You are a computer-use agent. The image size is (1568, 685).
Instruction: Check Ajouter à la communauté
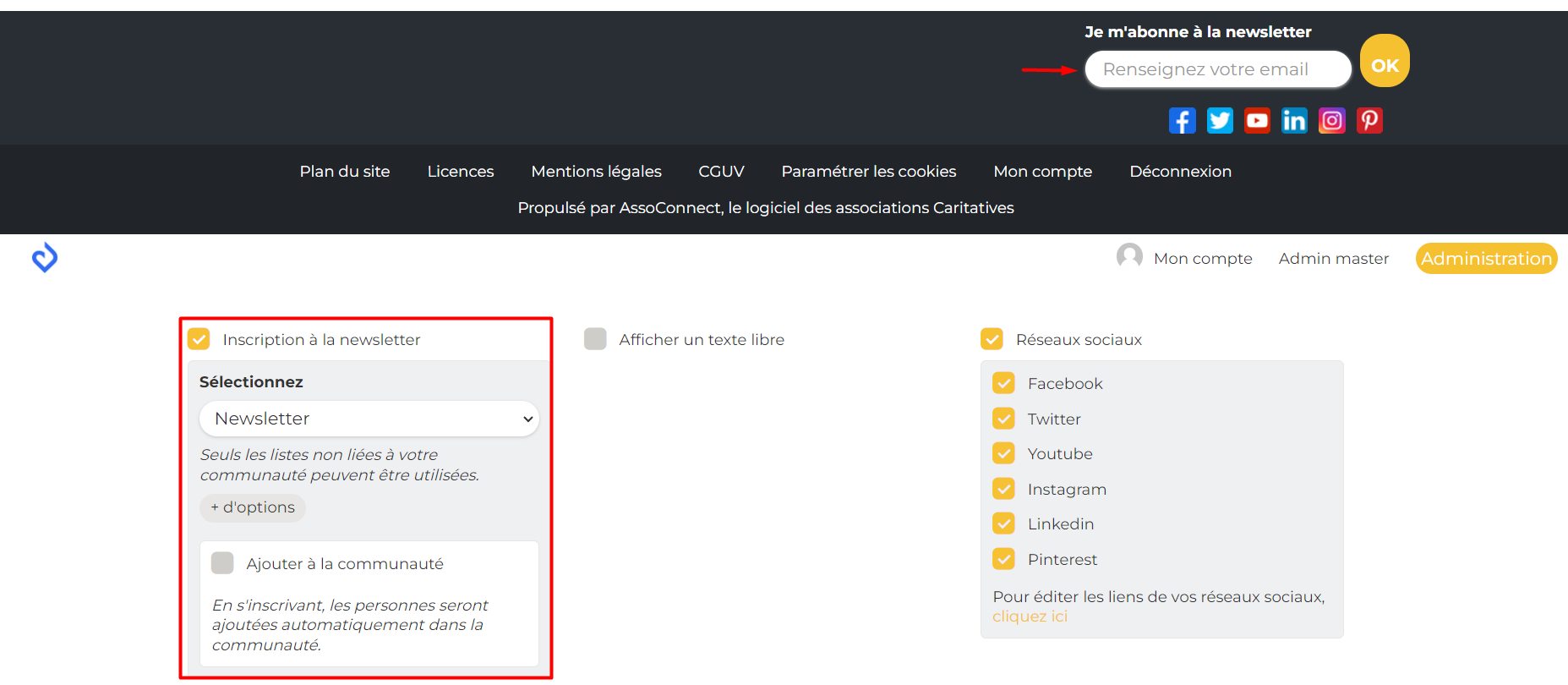(222, 563)
